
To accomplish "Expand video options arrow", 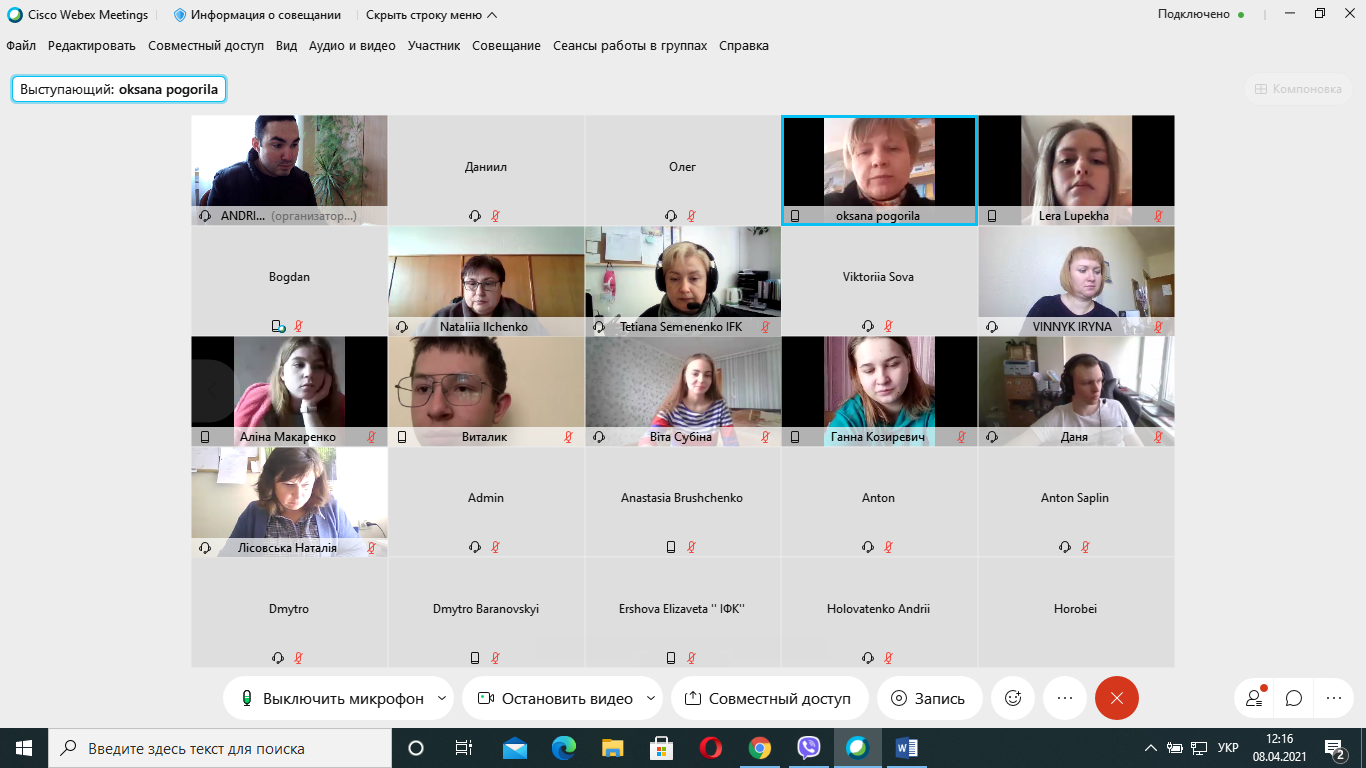I will tap(652, 699).
